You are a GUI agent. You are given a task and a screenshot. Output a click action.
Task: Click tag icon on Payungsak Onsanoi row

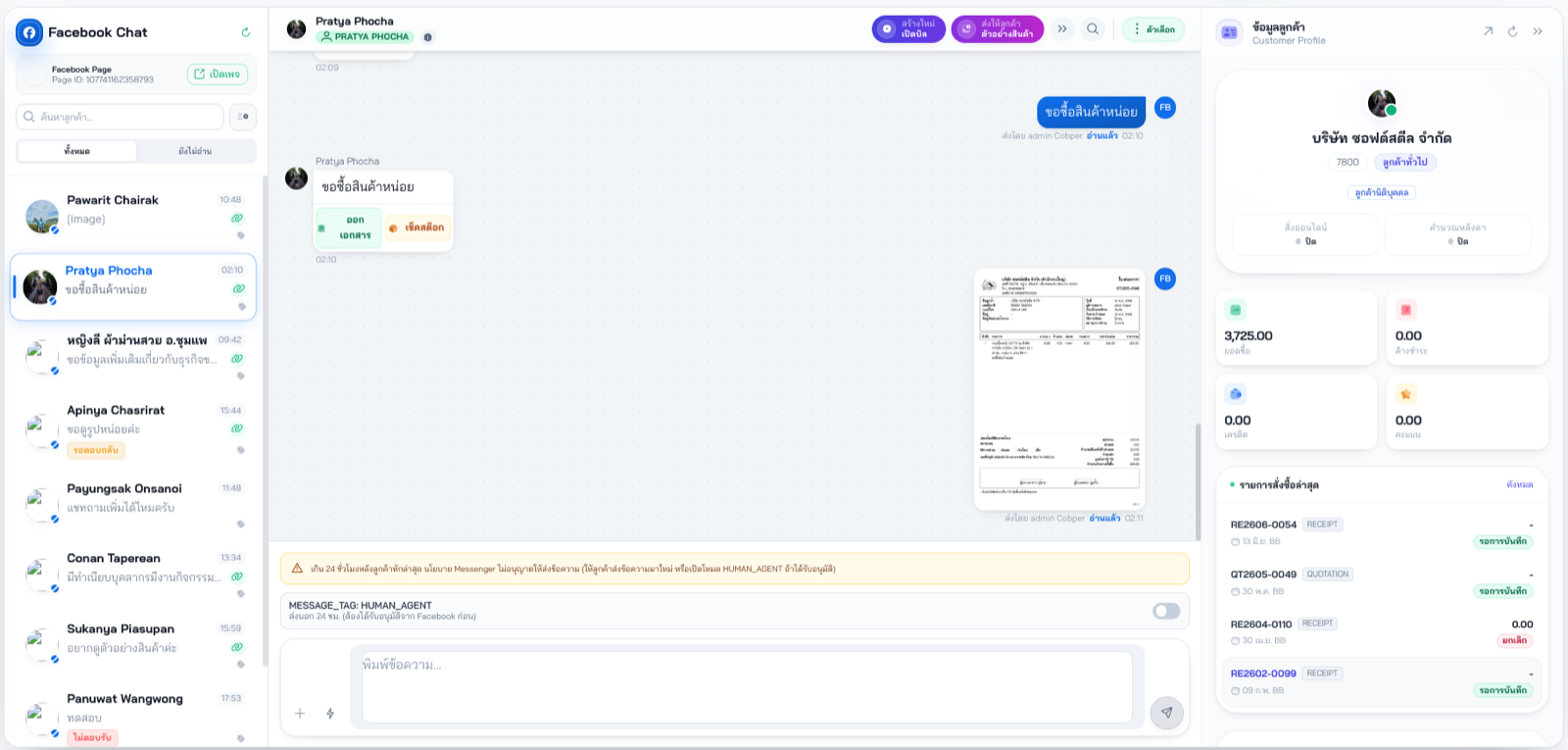coord(241,524)
